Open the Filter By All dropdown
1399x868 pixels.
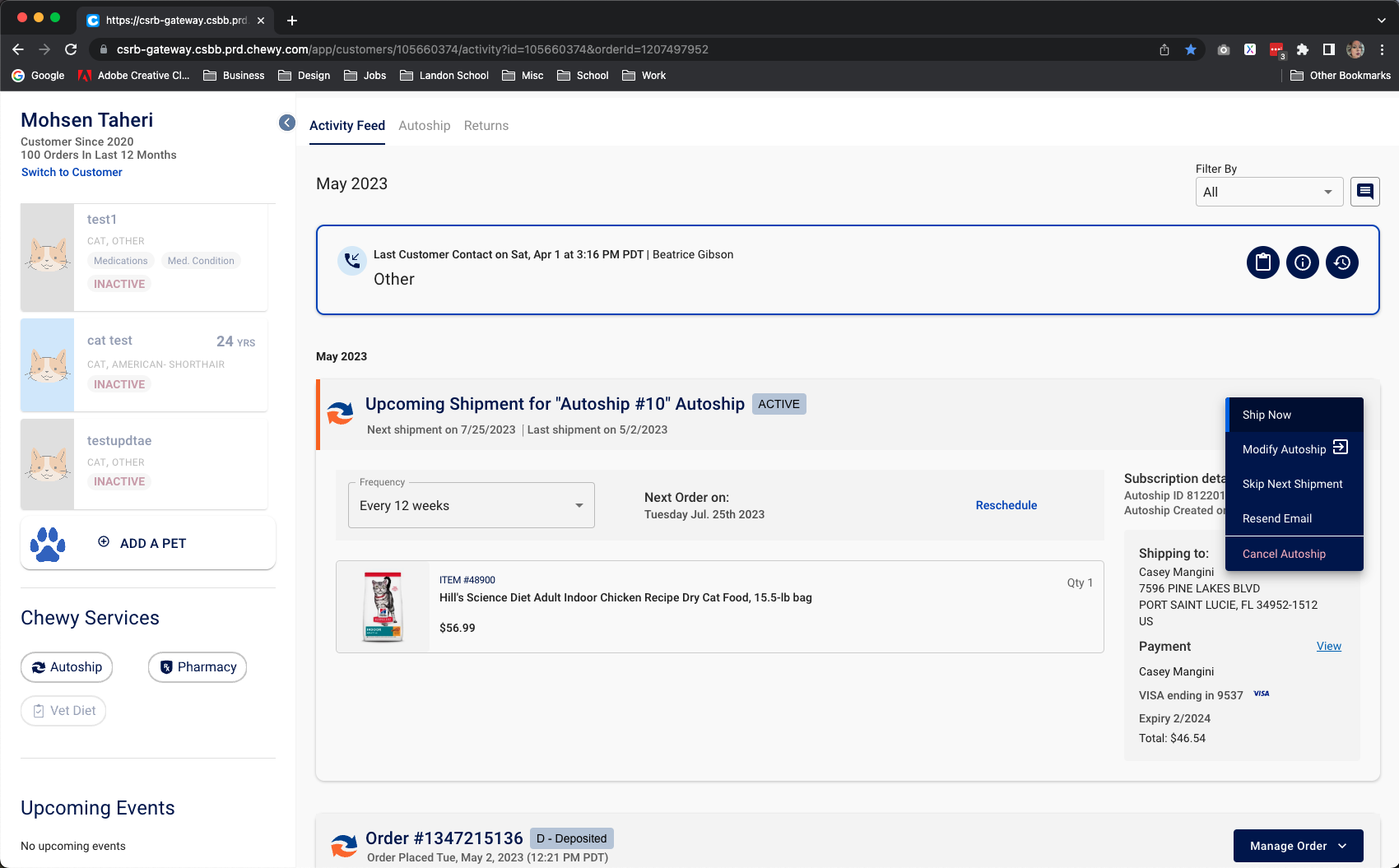[1269, 192]
